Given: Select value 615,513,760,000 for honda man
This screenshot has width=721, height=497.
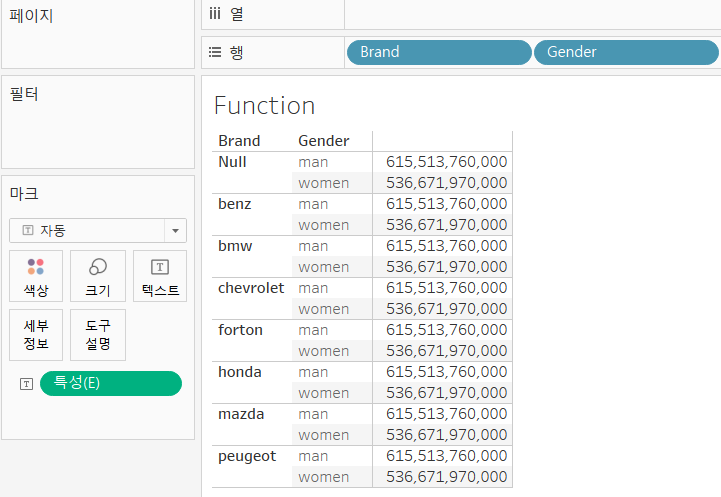Looking at the screenshot, I should click(446, 372).
